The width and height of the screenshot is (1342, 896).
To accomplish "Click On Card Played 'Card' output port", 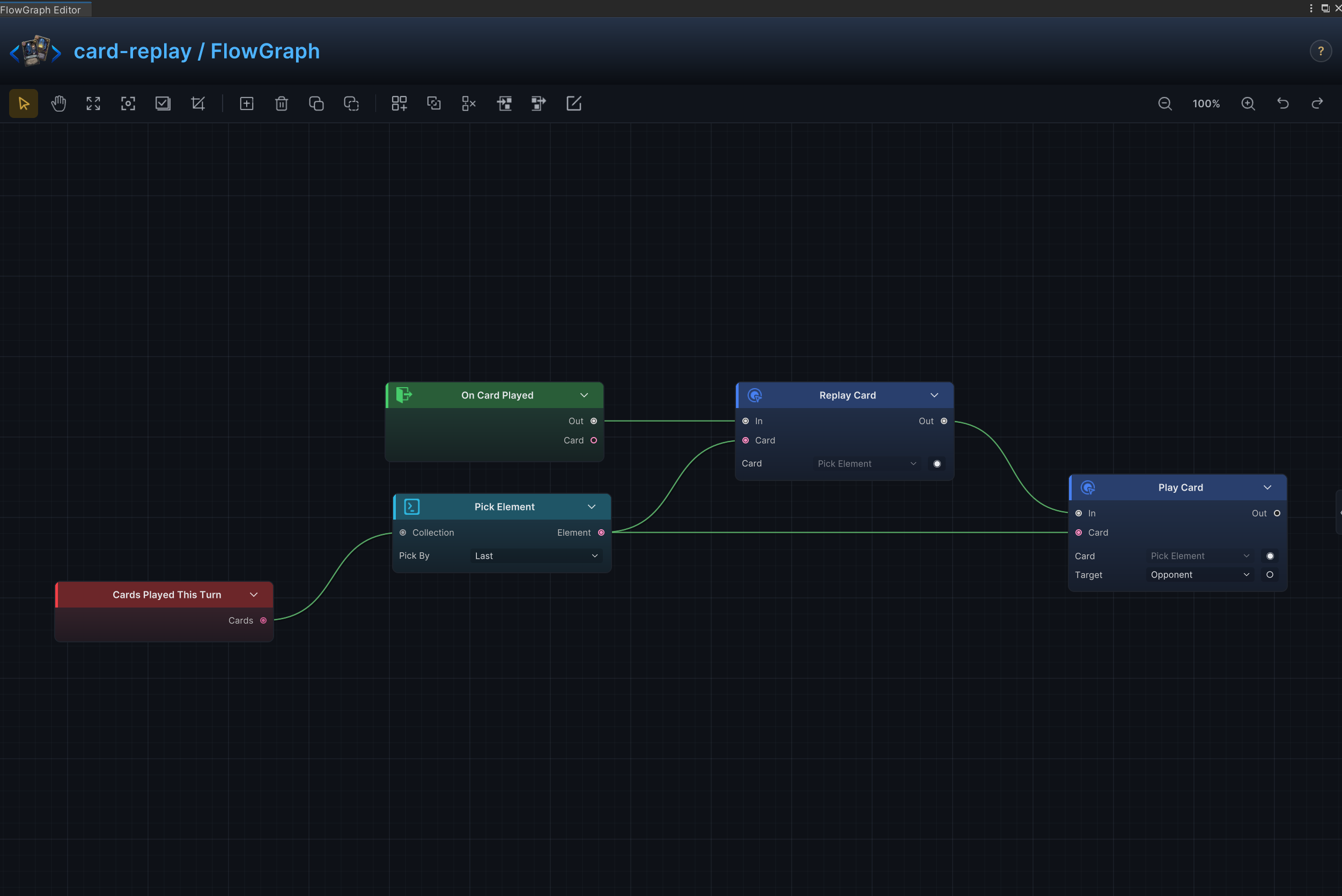I will [594, 441].
